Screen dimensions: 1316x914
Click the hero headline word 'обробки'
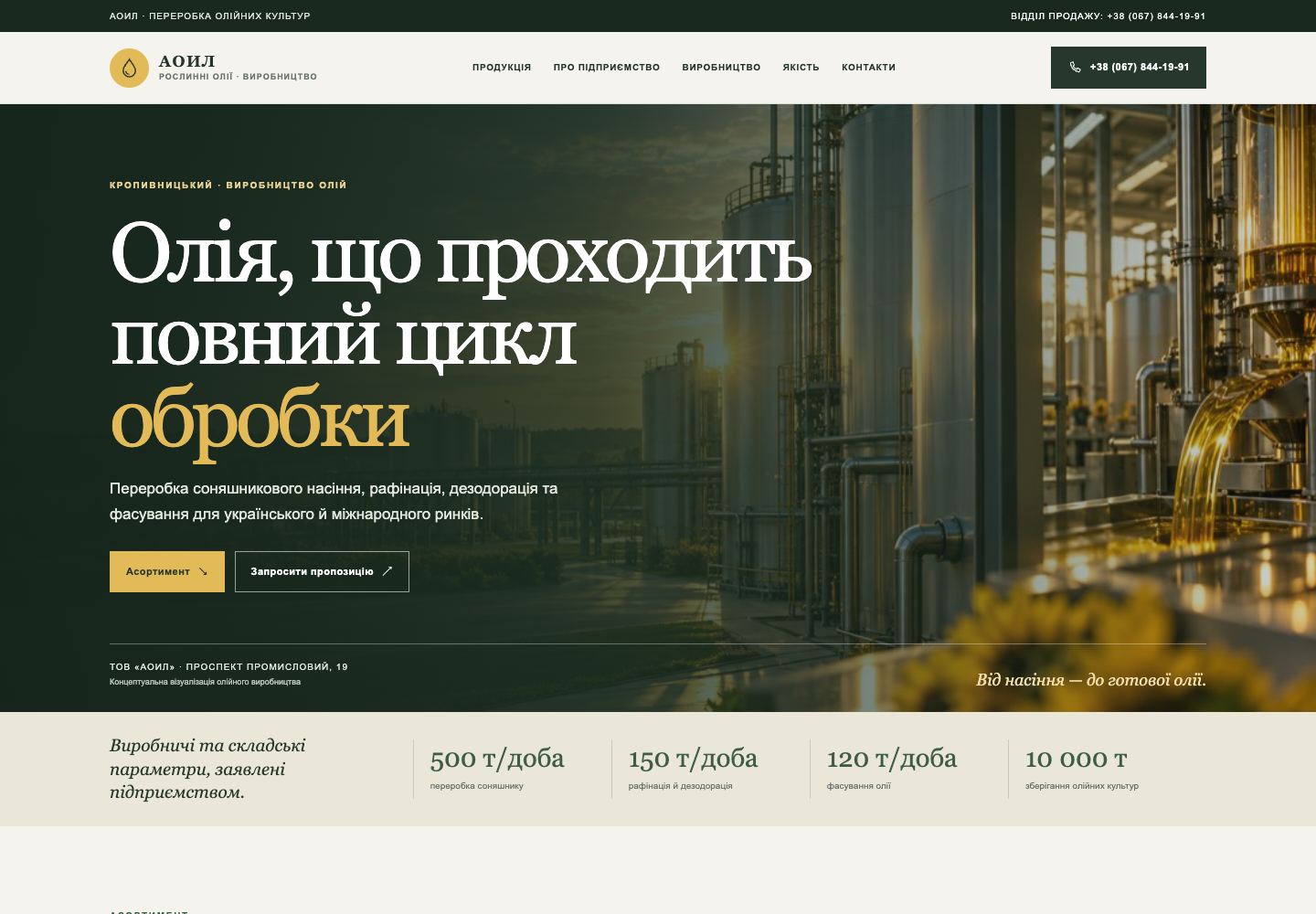[x=260, y=420]
